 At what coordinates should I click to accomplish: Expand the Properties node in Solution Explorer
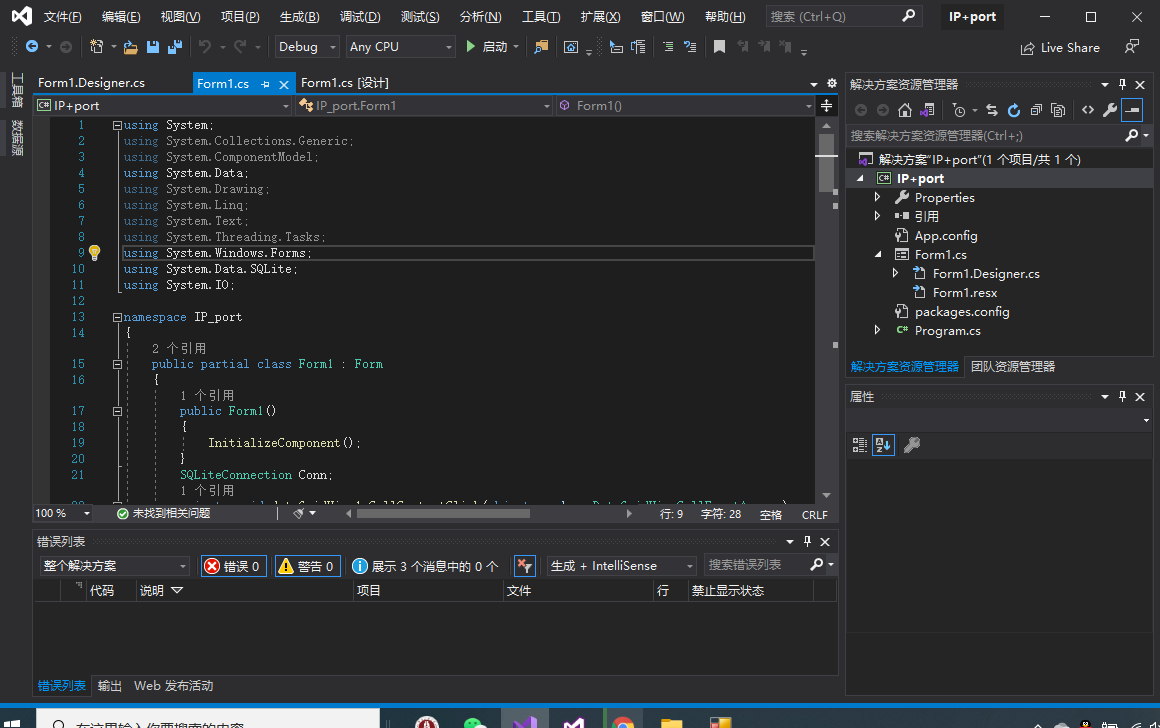click(877, 197)
